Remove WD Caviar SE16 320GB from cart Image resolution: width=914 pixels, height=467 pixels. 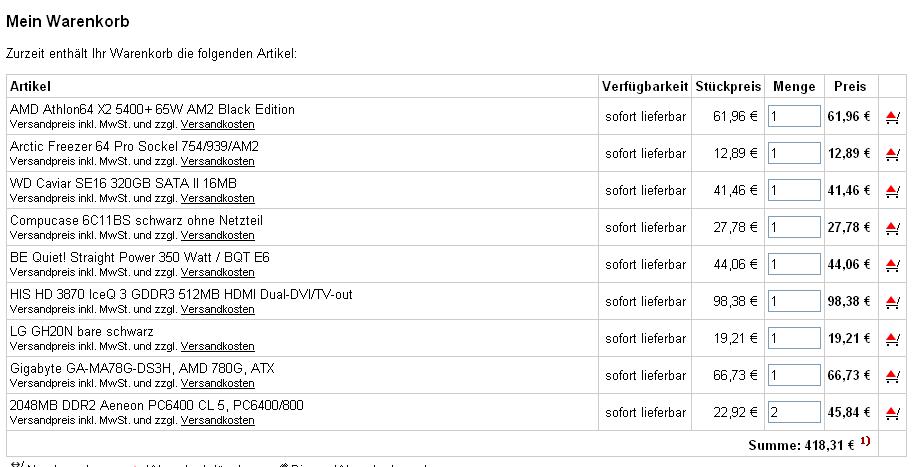tap(892, 191)
